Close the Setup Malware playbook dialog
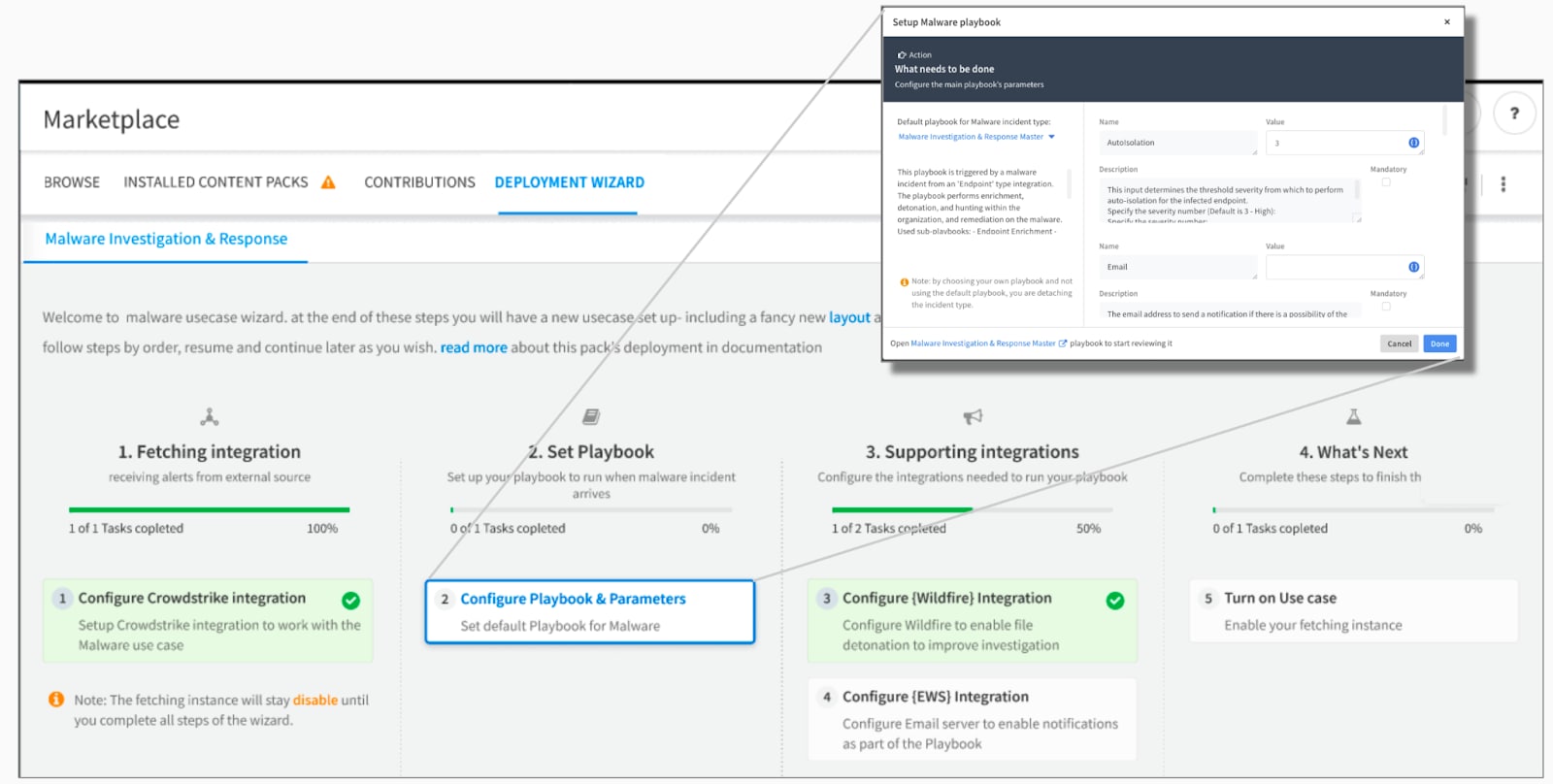This screenshot has height=784, width=1553. pyautogui.click(x=1446, y=21)
